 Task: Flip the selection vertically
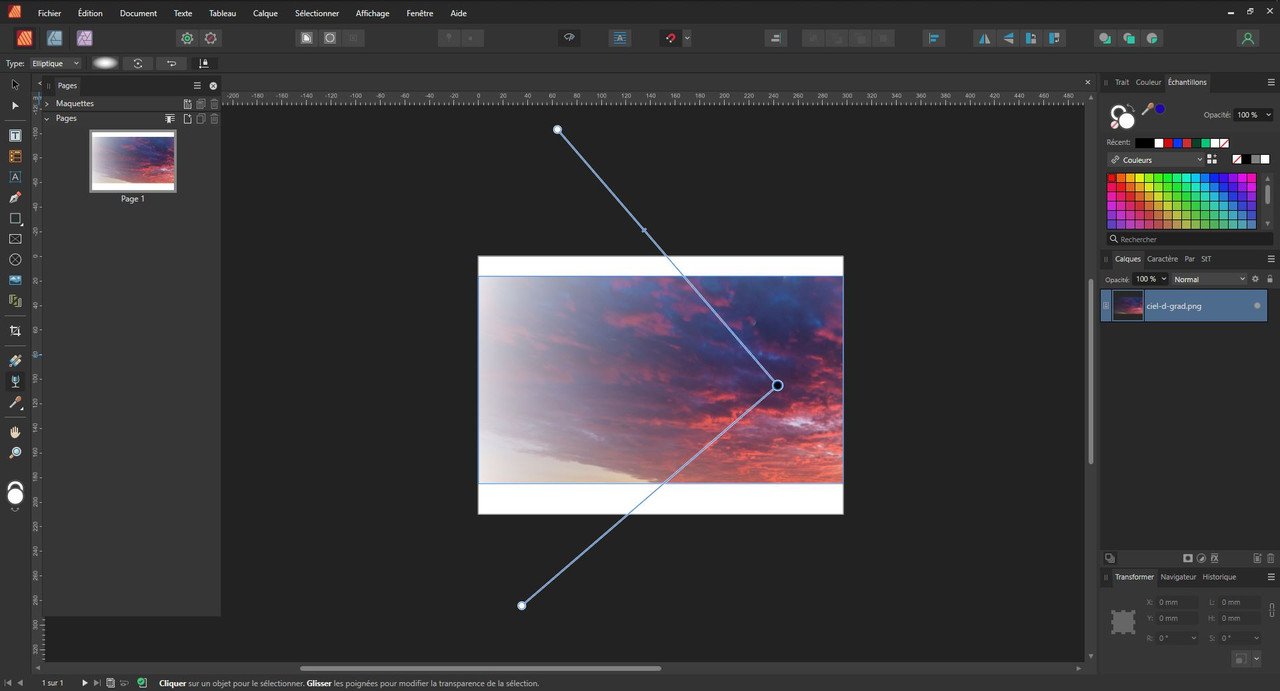1007,38
